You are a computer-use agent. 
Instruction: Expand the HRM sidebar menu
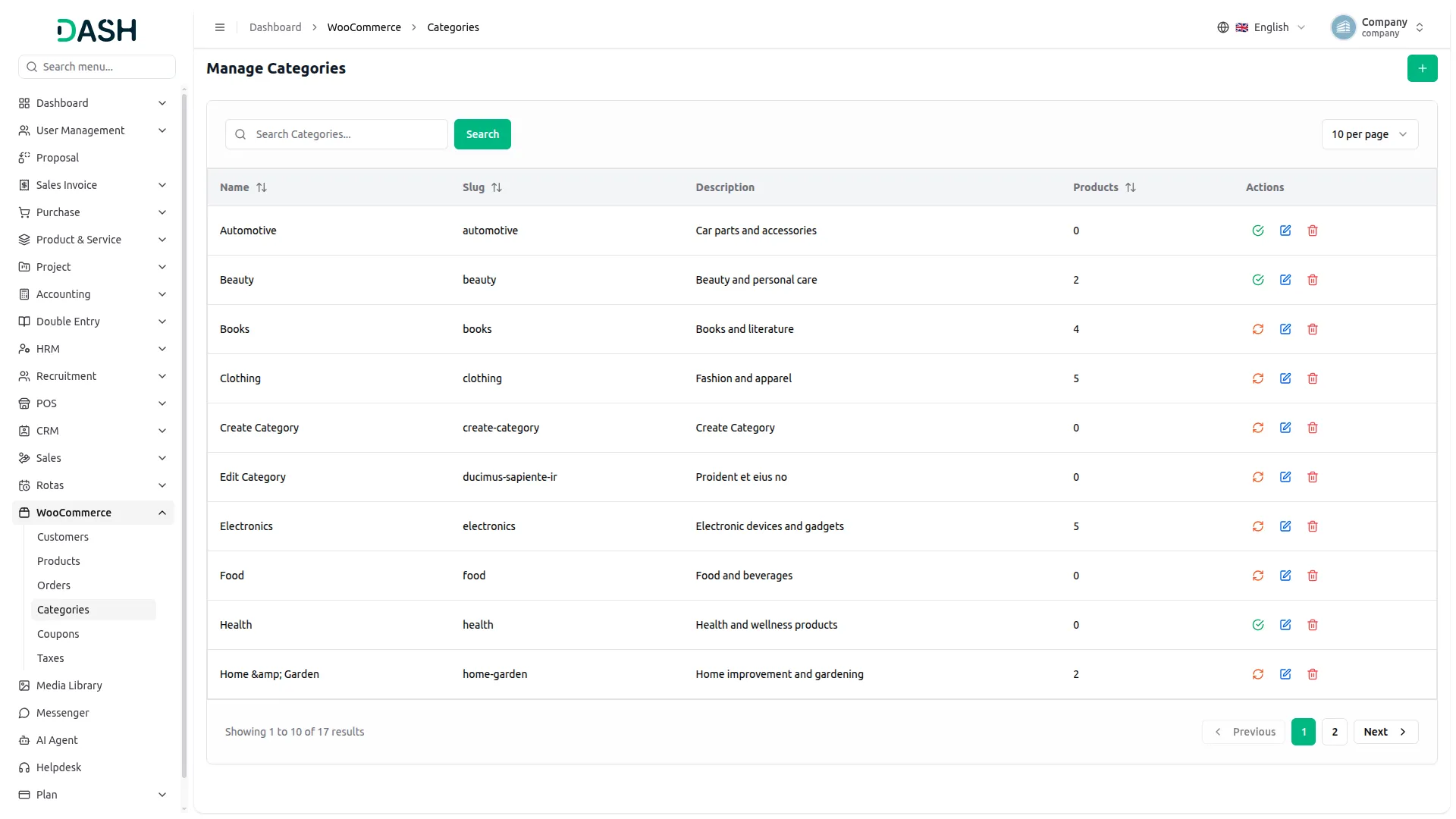(93, 349)
